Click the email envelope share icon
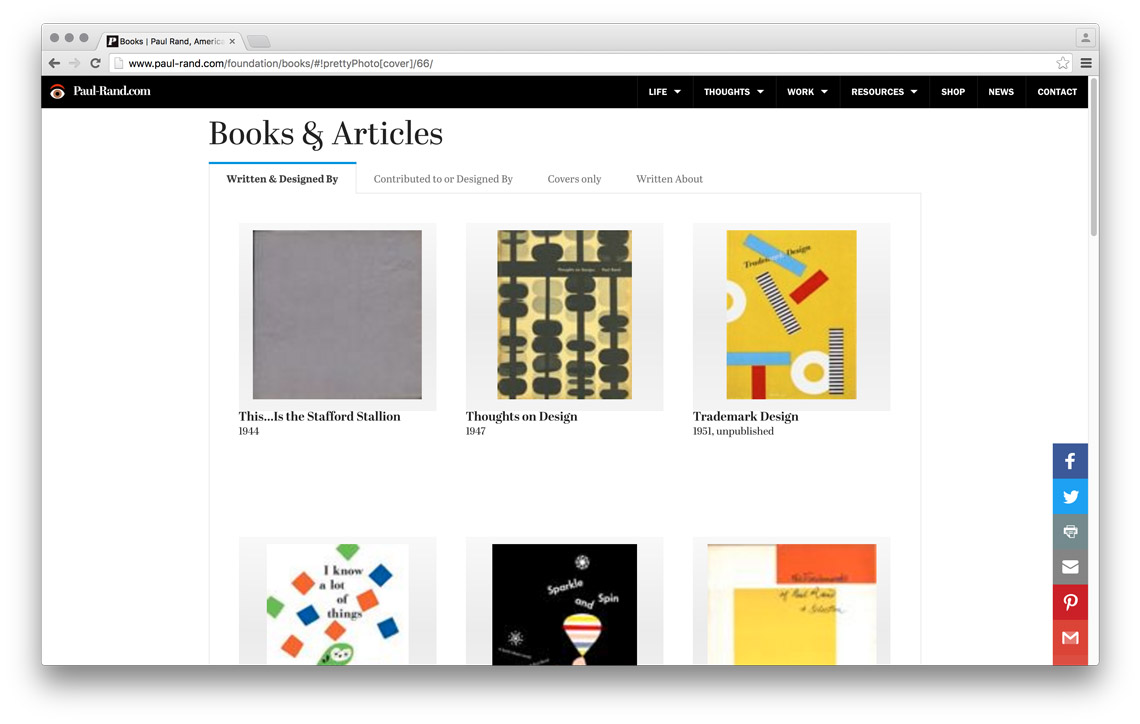 1070,567
